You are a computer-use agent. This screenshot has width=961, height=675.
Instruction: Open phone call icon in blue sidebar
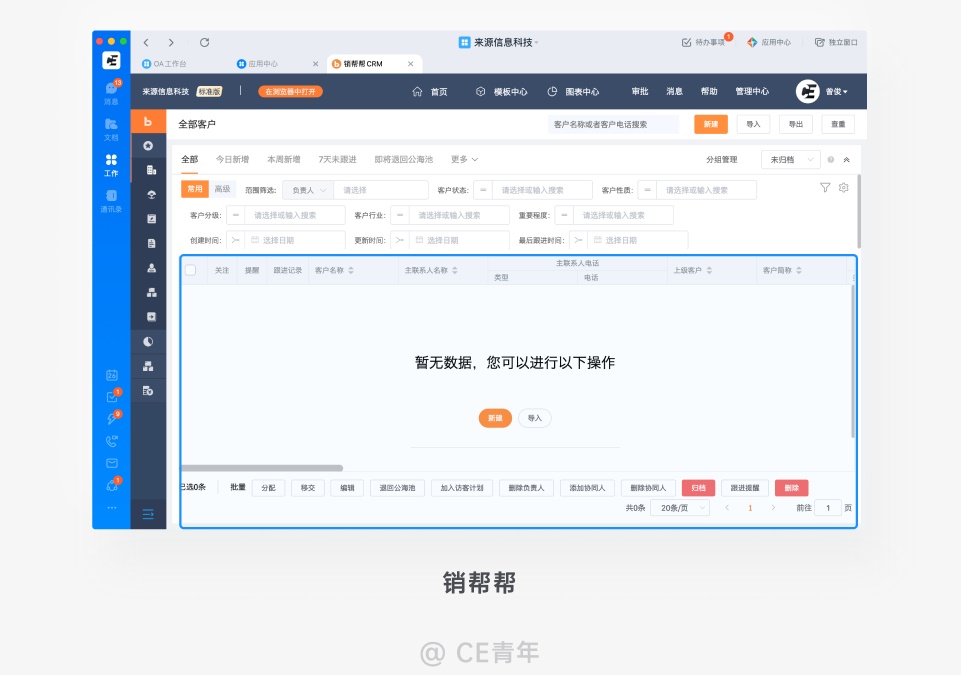coord(112,441)
